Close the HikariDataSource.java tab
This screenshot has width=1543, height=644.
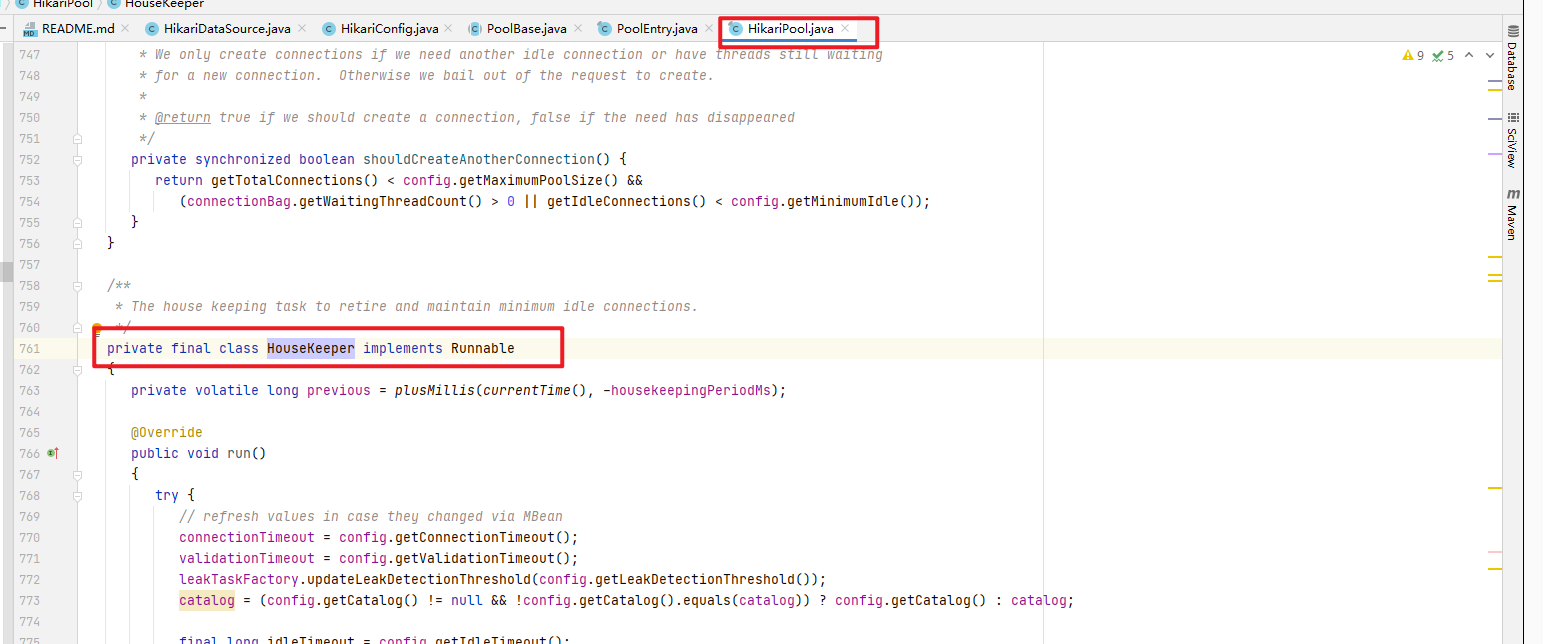tap(301, 28)
